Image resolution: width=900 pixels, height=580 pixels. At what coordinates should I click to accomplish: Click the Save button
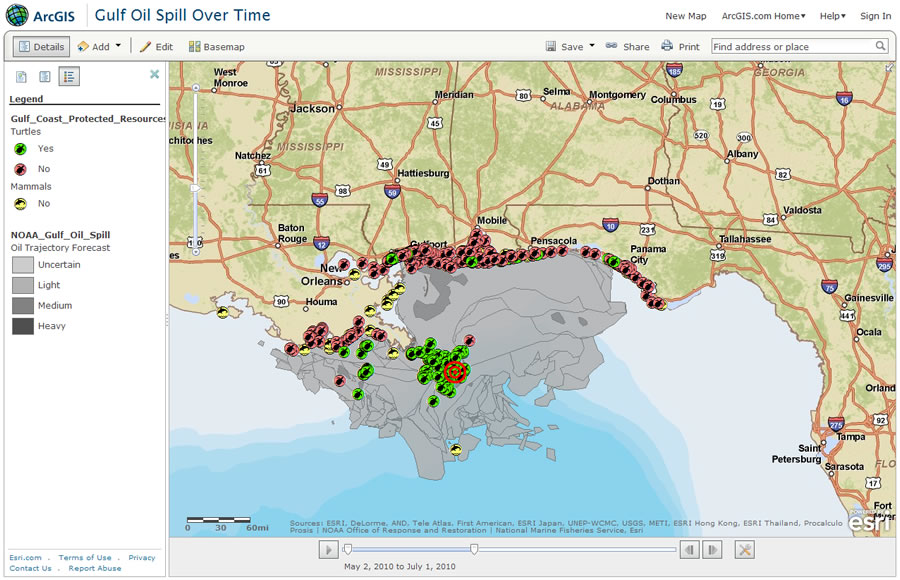pyautogui.click(x=564, y=47)
